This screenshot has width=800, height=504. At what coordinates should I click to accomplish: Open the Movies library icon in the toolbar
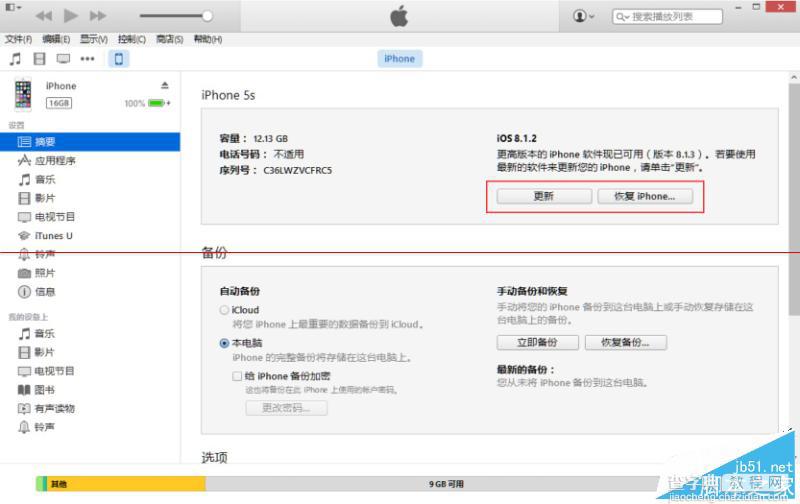39,59
